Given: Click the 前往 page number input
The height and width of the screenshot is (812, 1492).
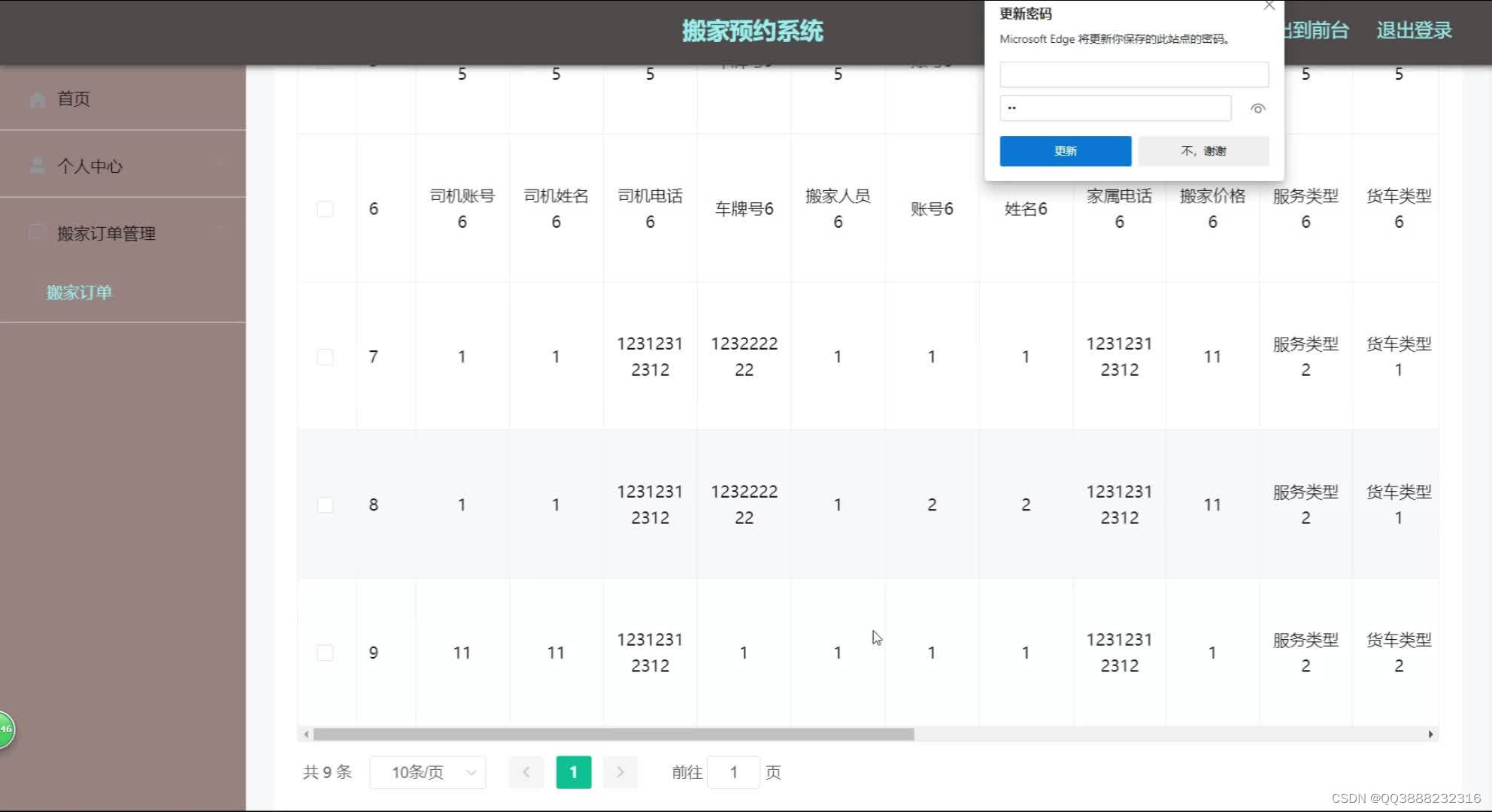Looking at the screenshot, I should pos(734,772).
